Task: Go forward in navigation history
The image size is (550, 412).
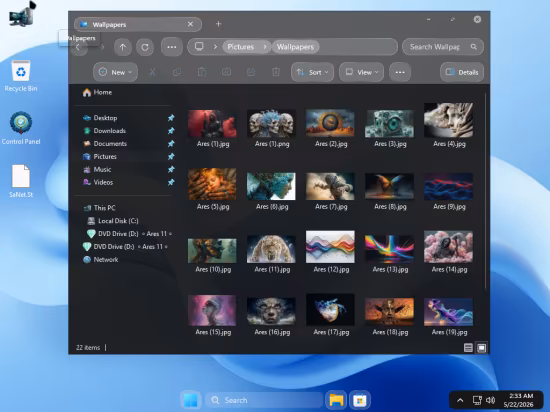Action: 102,47
